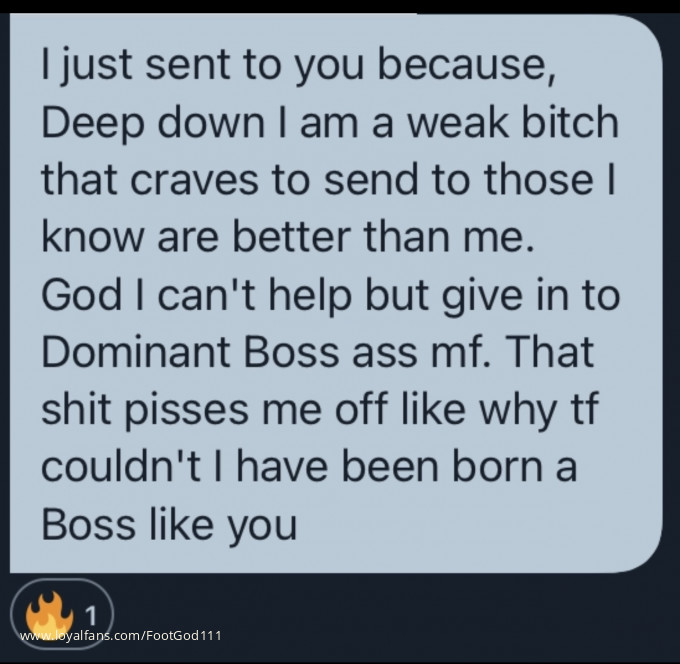
Task: Click the word 'craves' in the message
Action: pyautogui.click(x=194, y=180)
